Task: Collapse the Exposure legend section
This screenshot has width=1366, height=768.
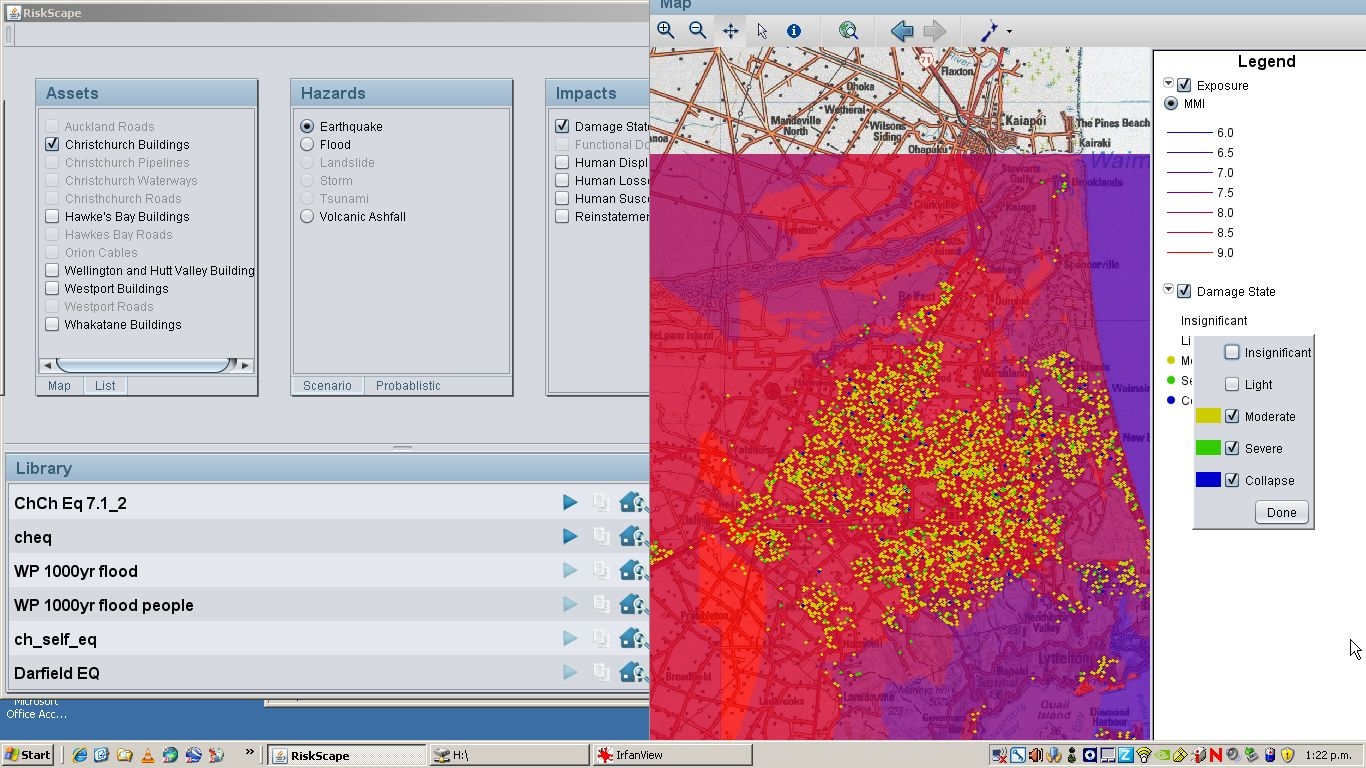Action: [x=1168, y=84]
